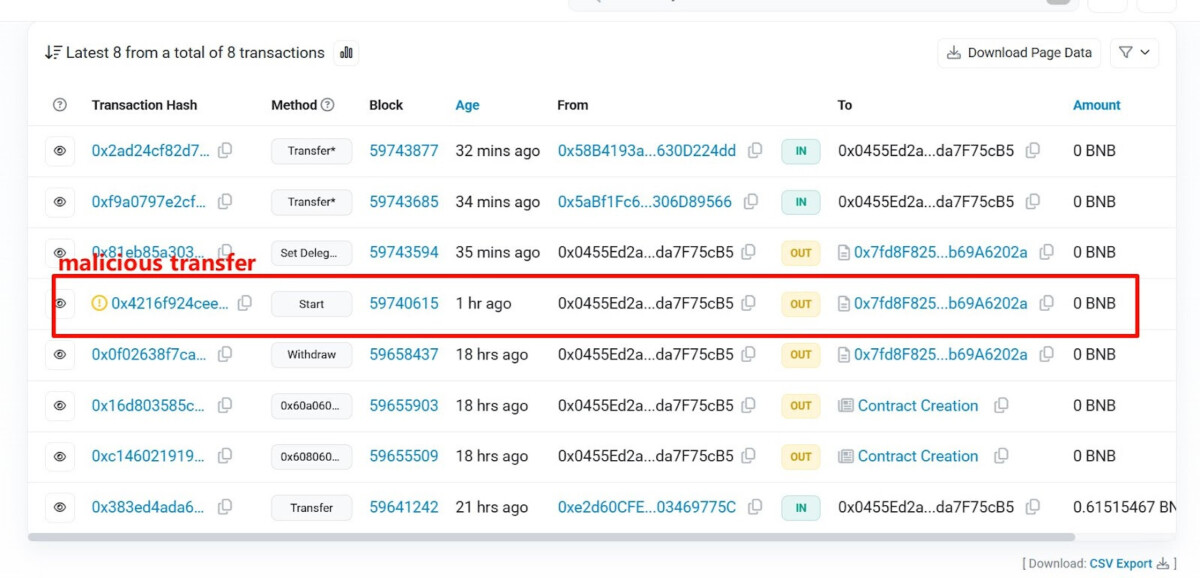The width and height of the screenshot is (1200, 578).
Task: Click Amount column header
Action: (1097, 105)
